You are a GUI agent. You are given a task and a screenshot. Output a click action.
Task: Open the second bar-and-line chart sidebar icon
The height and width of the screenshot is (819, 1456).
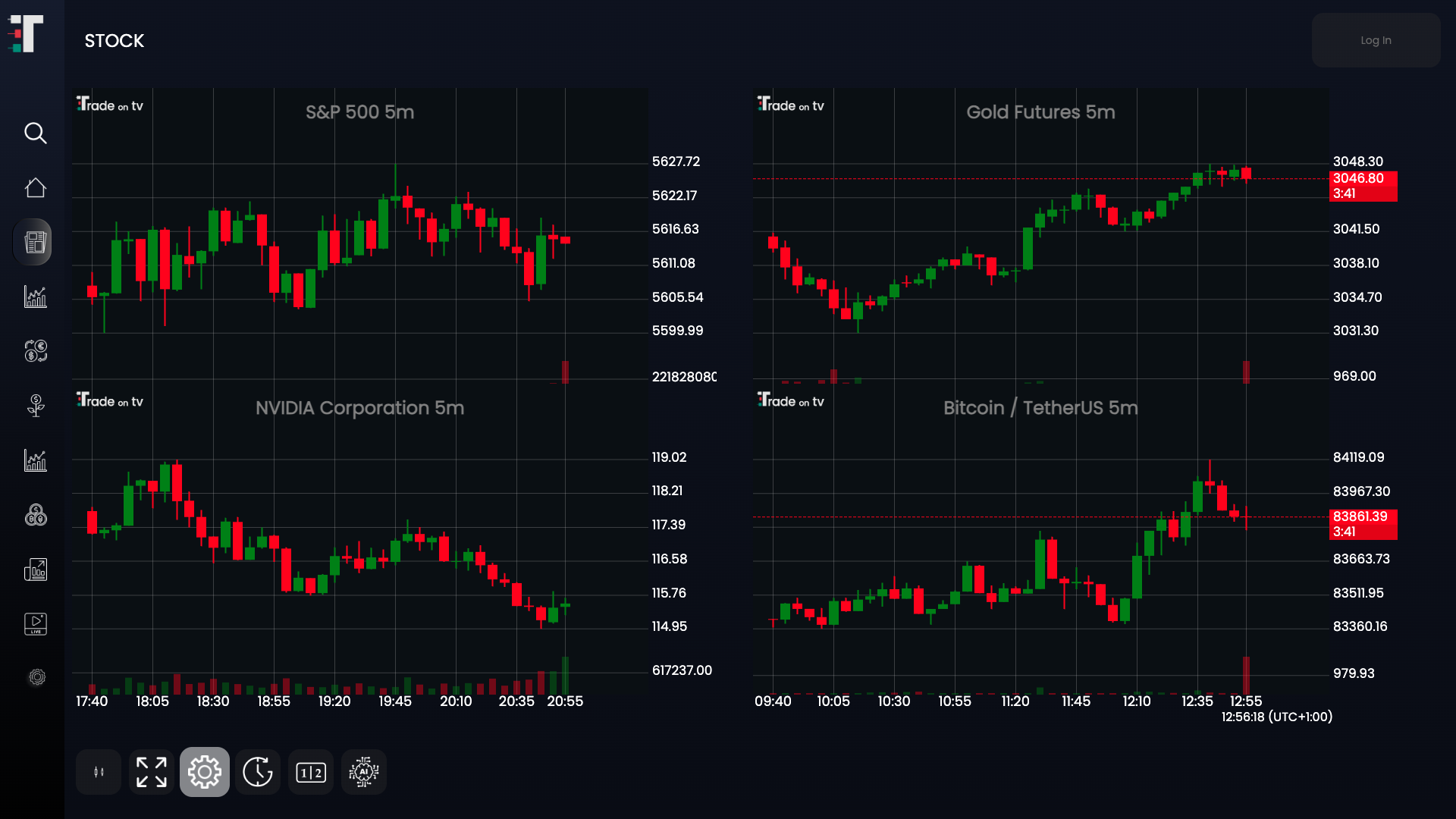pos(35,460)
